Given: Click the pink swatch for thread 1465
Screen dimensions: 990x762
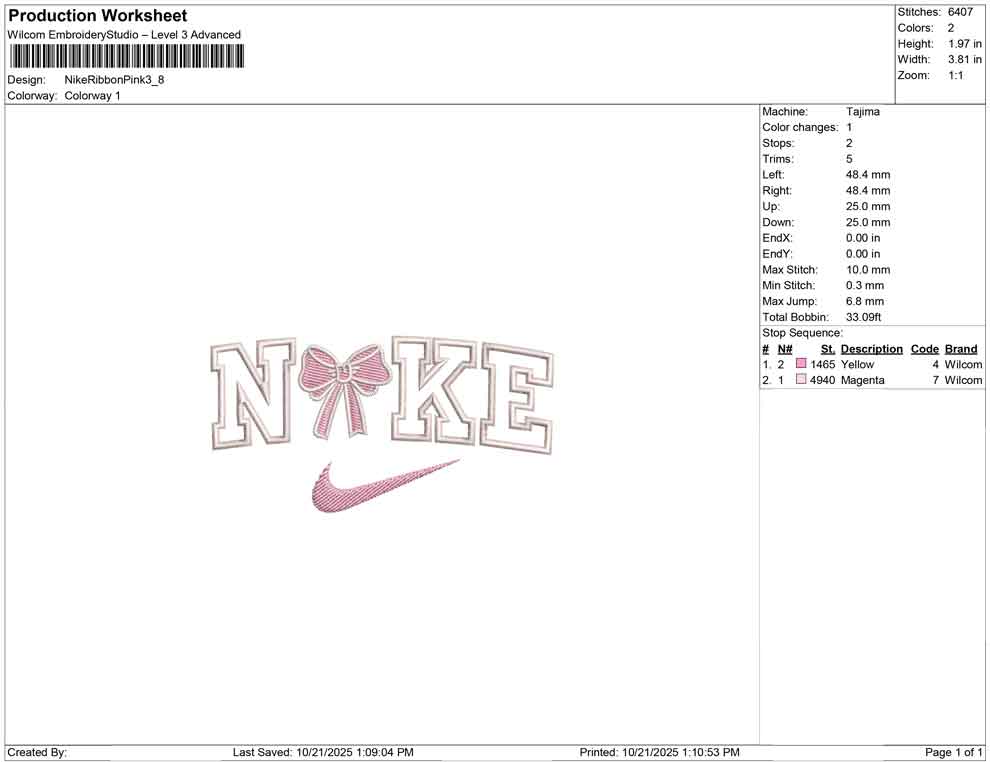Looking at the screenshot, I should pyautogui.click(x=801, y=364).
